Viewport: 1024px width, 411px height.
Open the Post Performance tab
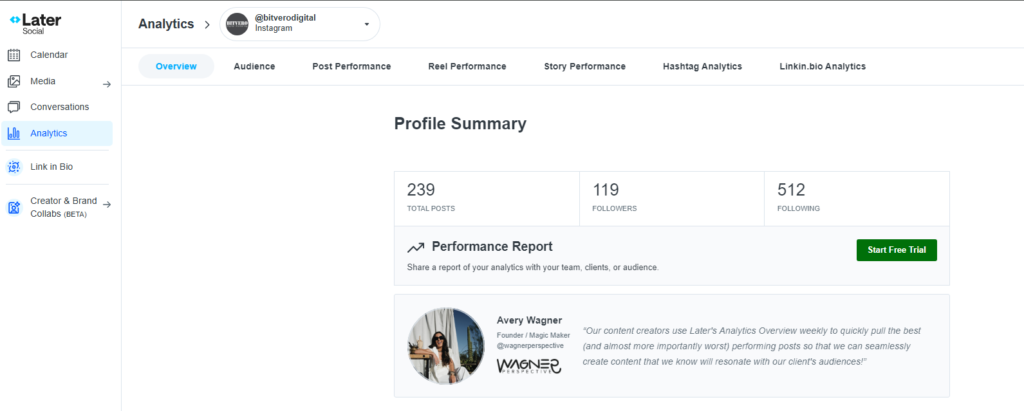(x=351, y=66)
